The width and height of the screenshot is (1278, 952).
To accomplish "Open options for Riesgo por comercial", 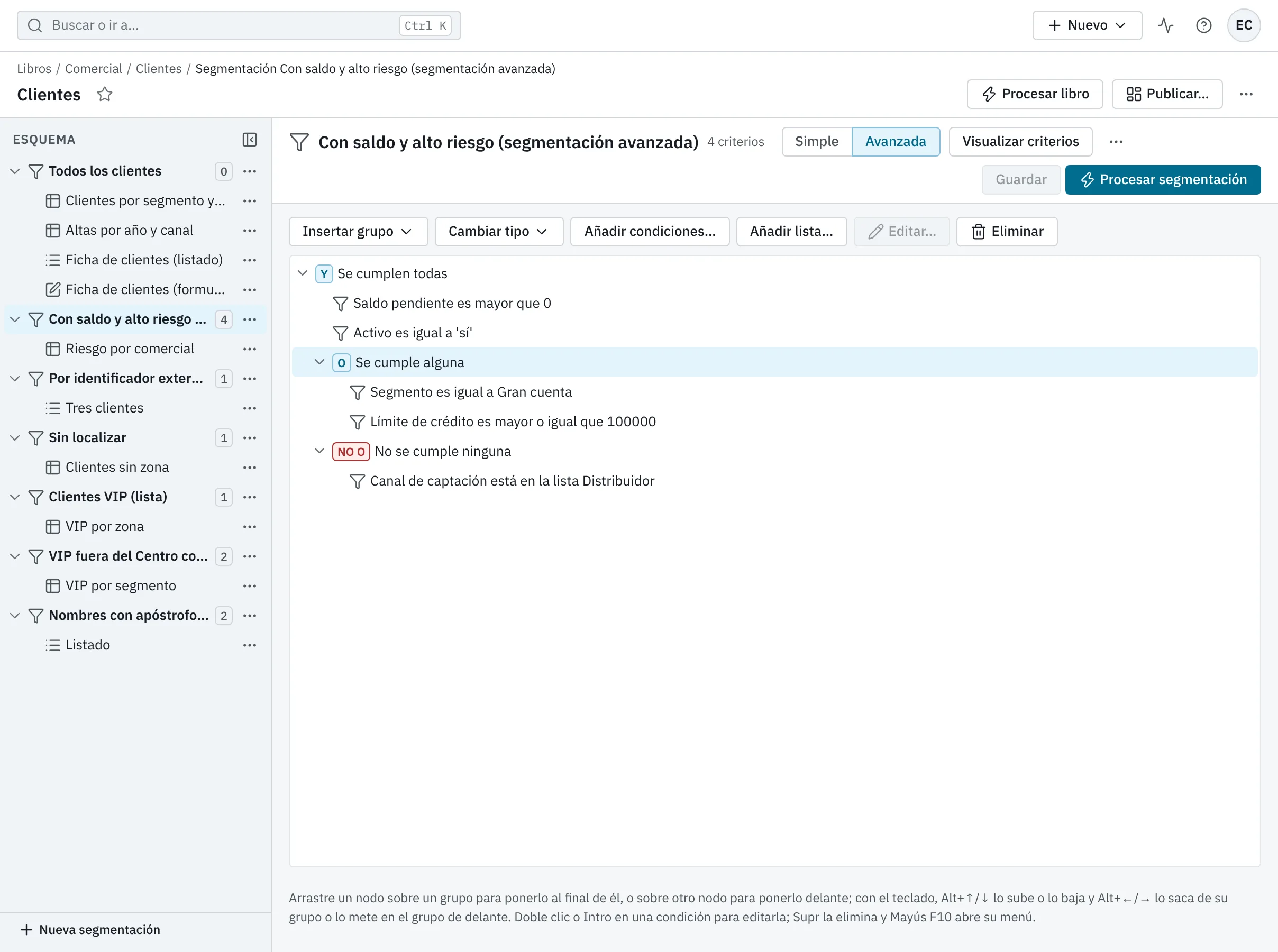I will point(250,349).
